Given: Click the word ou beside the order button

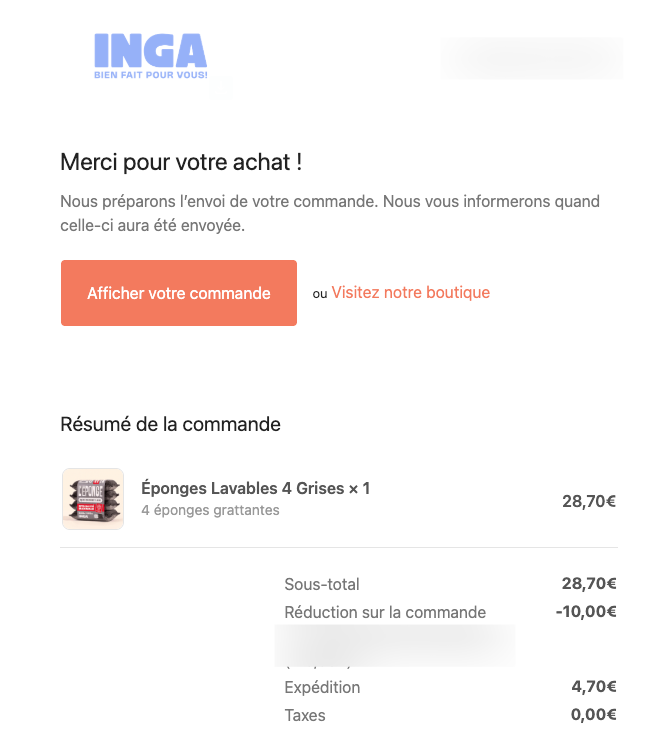Looking at the screenshot, I should [x=320, y=294].
